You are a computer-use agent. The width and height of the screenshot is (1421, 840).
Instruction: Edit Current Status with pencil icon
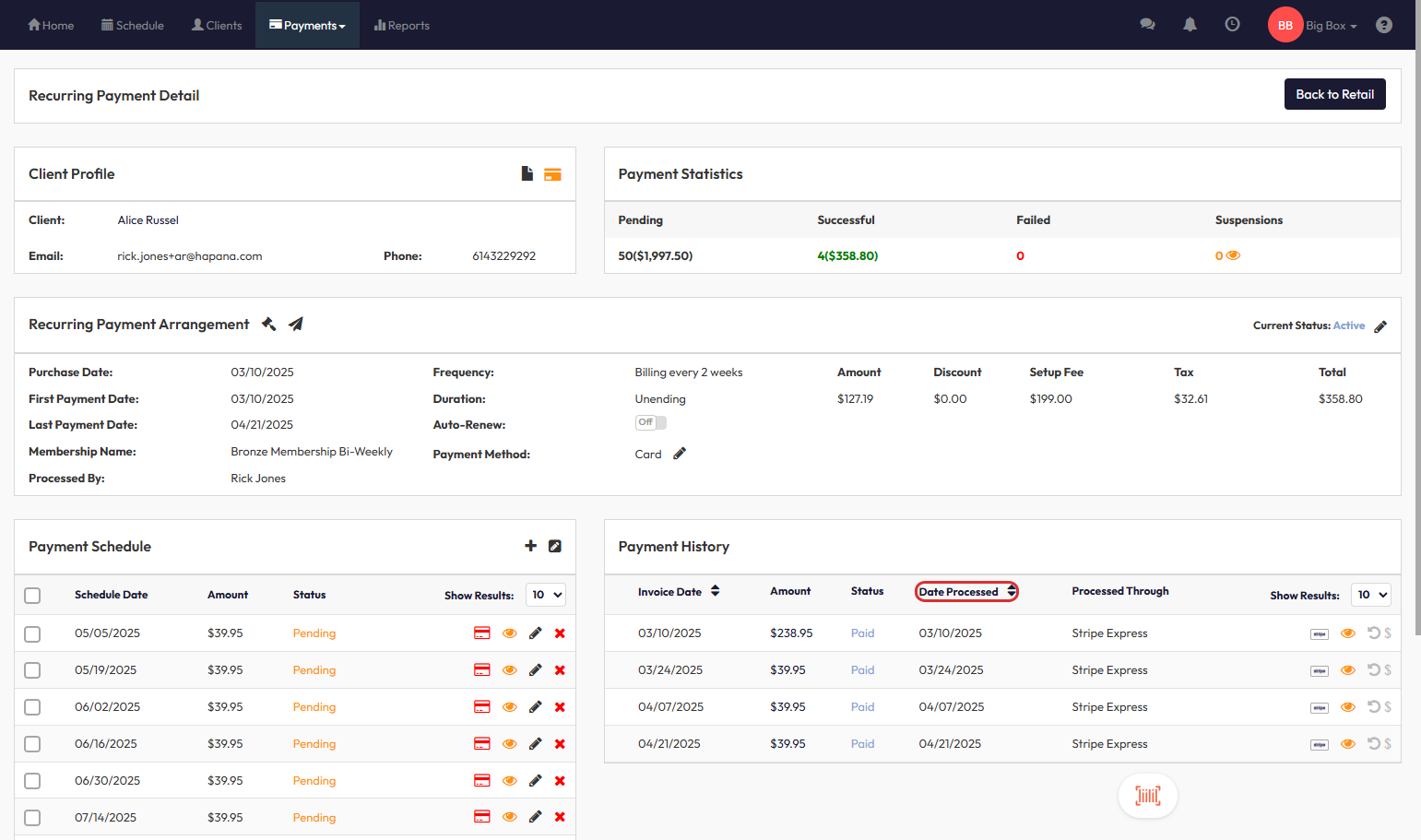tap(1380, 326)
